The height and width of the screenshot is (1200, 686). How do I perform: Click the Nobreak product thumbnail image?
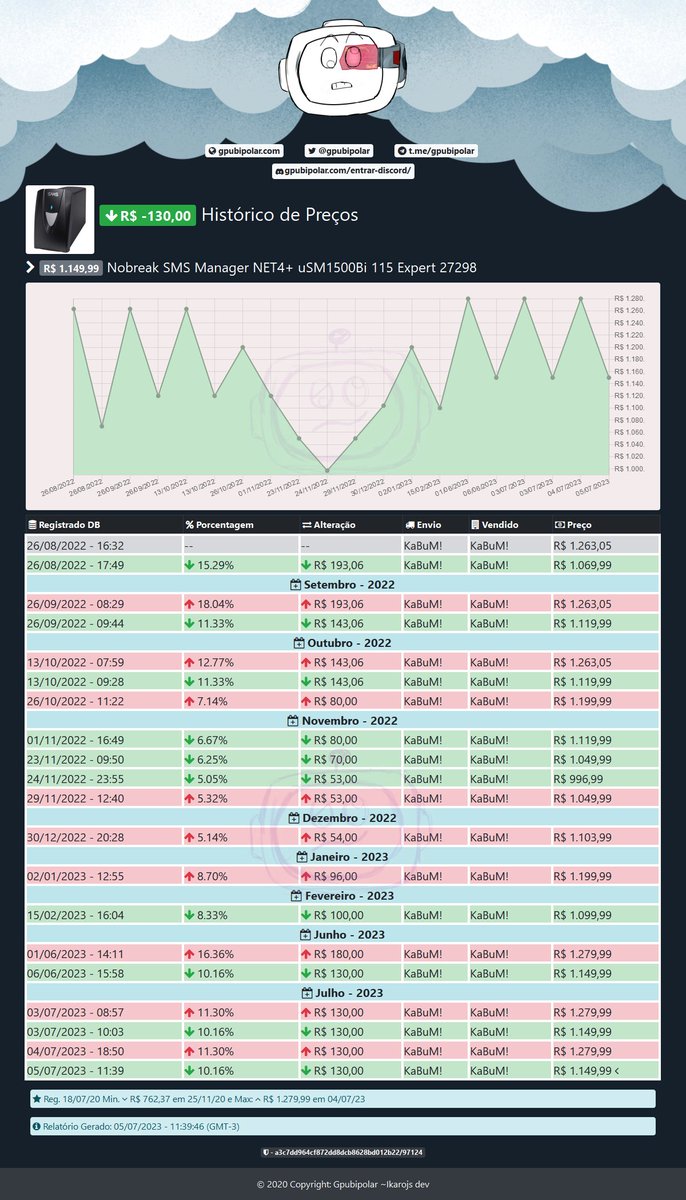60,219
